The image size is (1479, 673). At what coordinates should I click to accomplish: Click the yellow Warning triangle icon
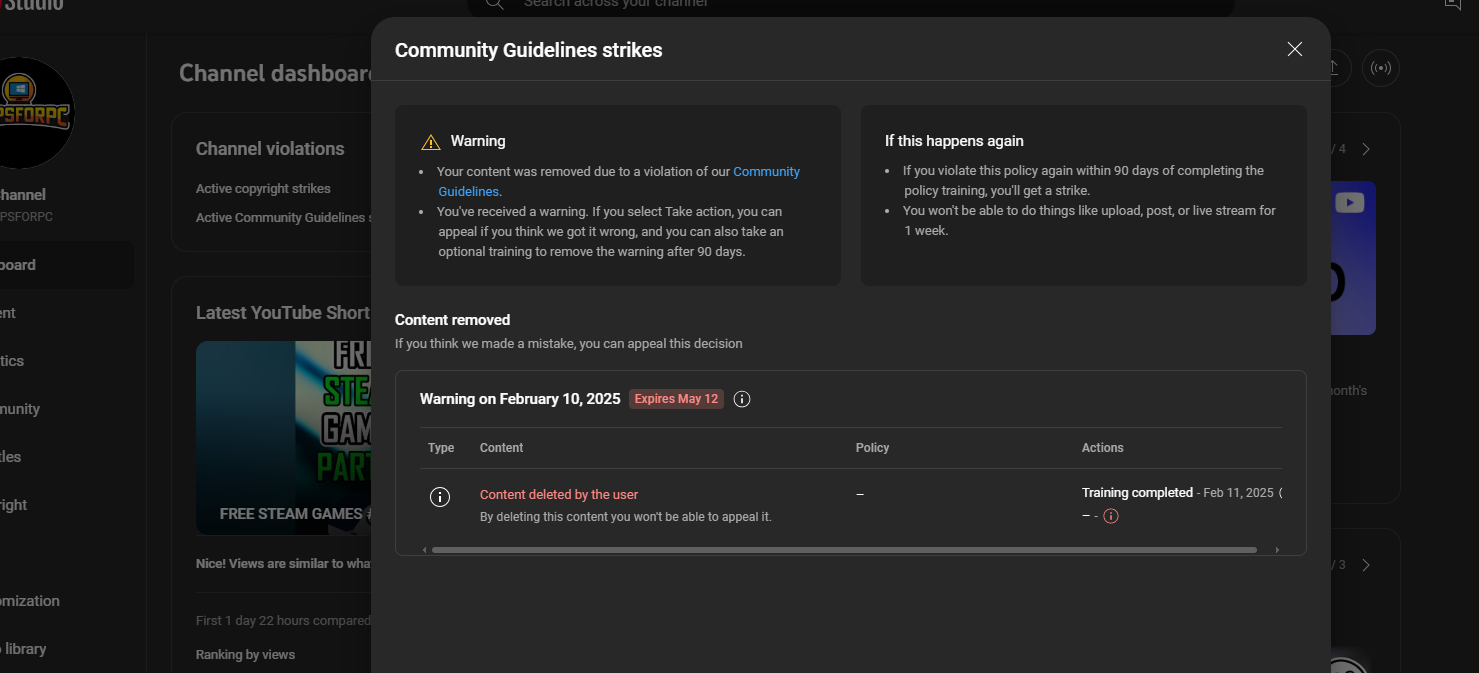(431, 142)
